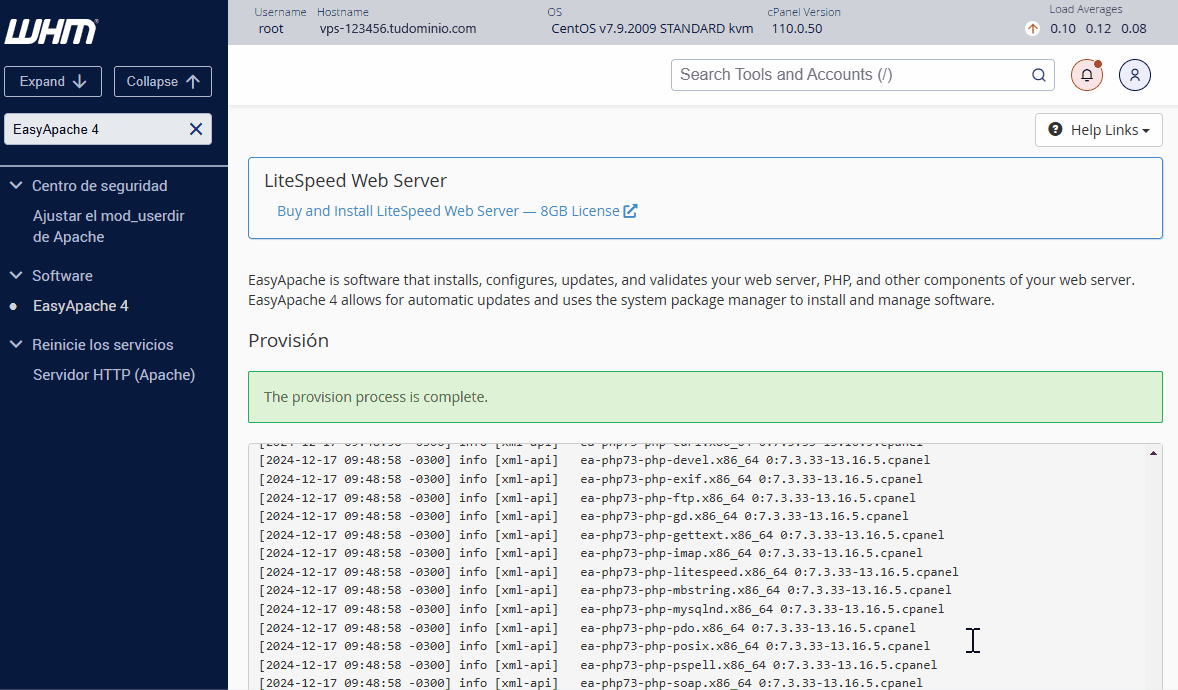1178x690 pixels.
Task: Click the log line for ea-php73-php-pdo
Action: point(587,628)
